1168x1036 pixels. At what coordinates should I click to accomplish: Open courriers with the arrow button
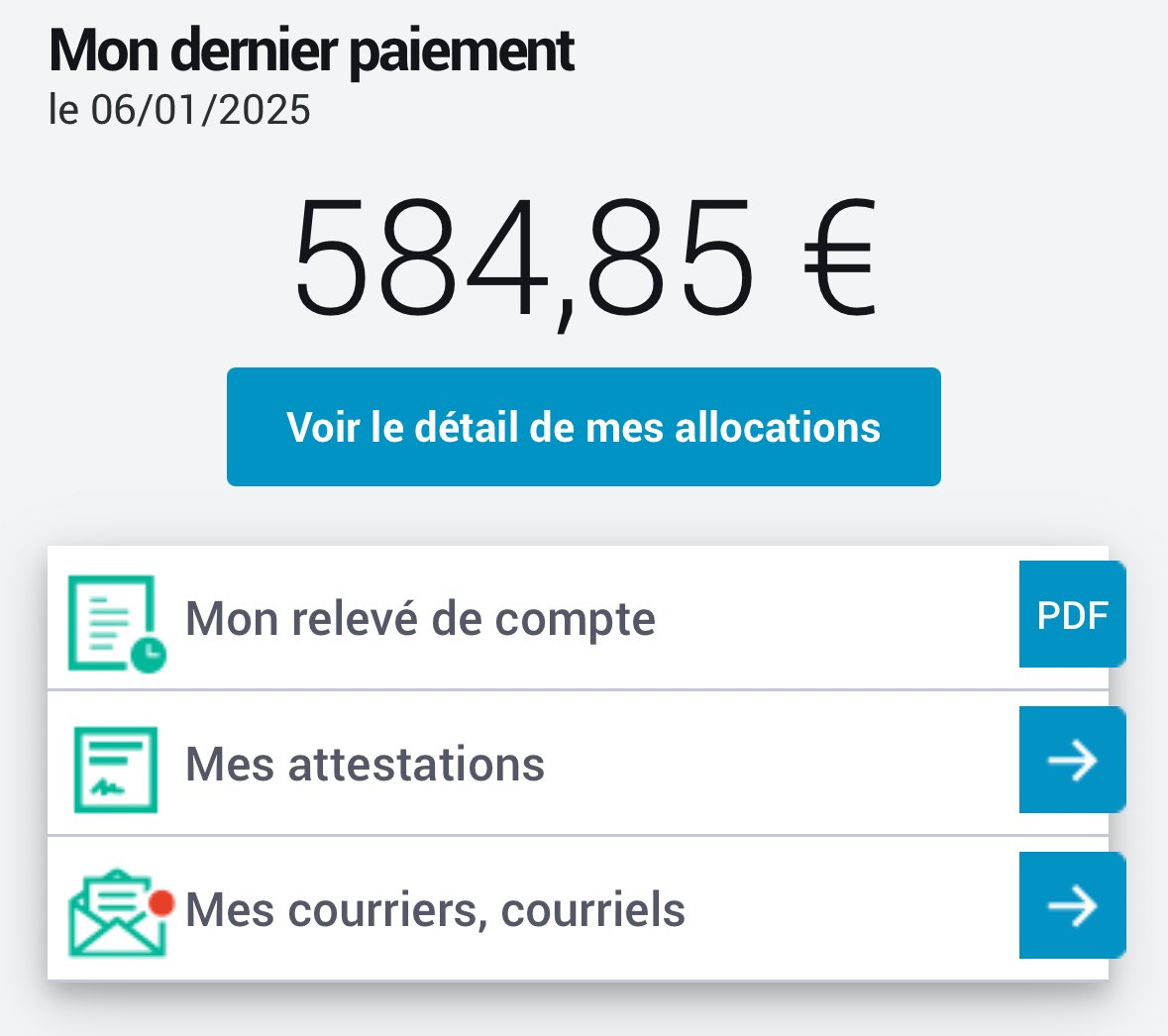coord(1072,905)
